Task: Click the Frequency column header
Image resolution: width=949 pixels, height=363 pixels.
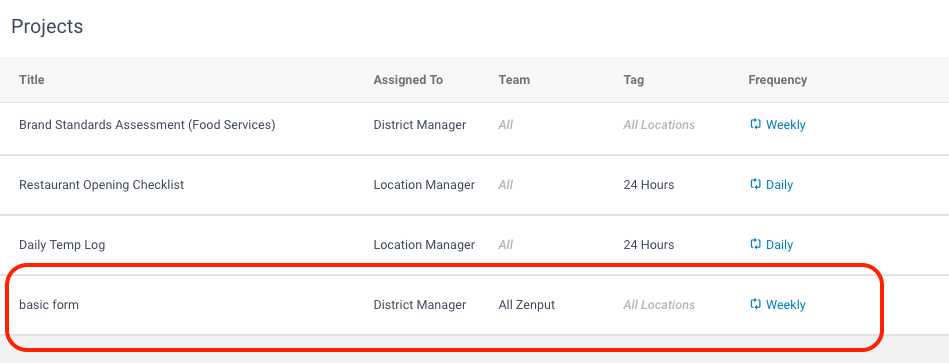Action: click(778, 80)
